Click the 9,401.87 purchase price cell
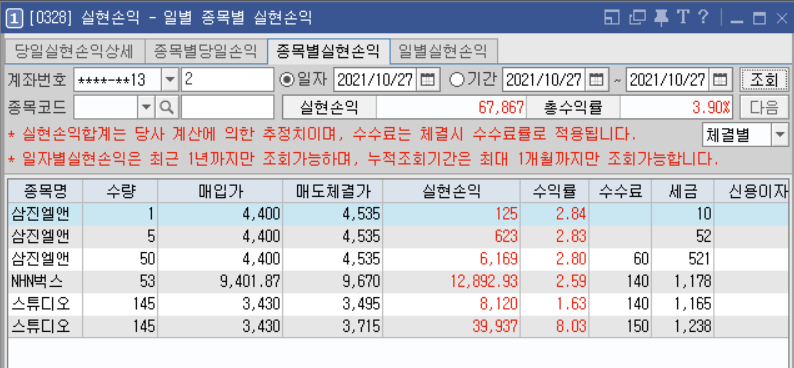The width and height of the screenshot is (794, 368). pos(220,281)
